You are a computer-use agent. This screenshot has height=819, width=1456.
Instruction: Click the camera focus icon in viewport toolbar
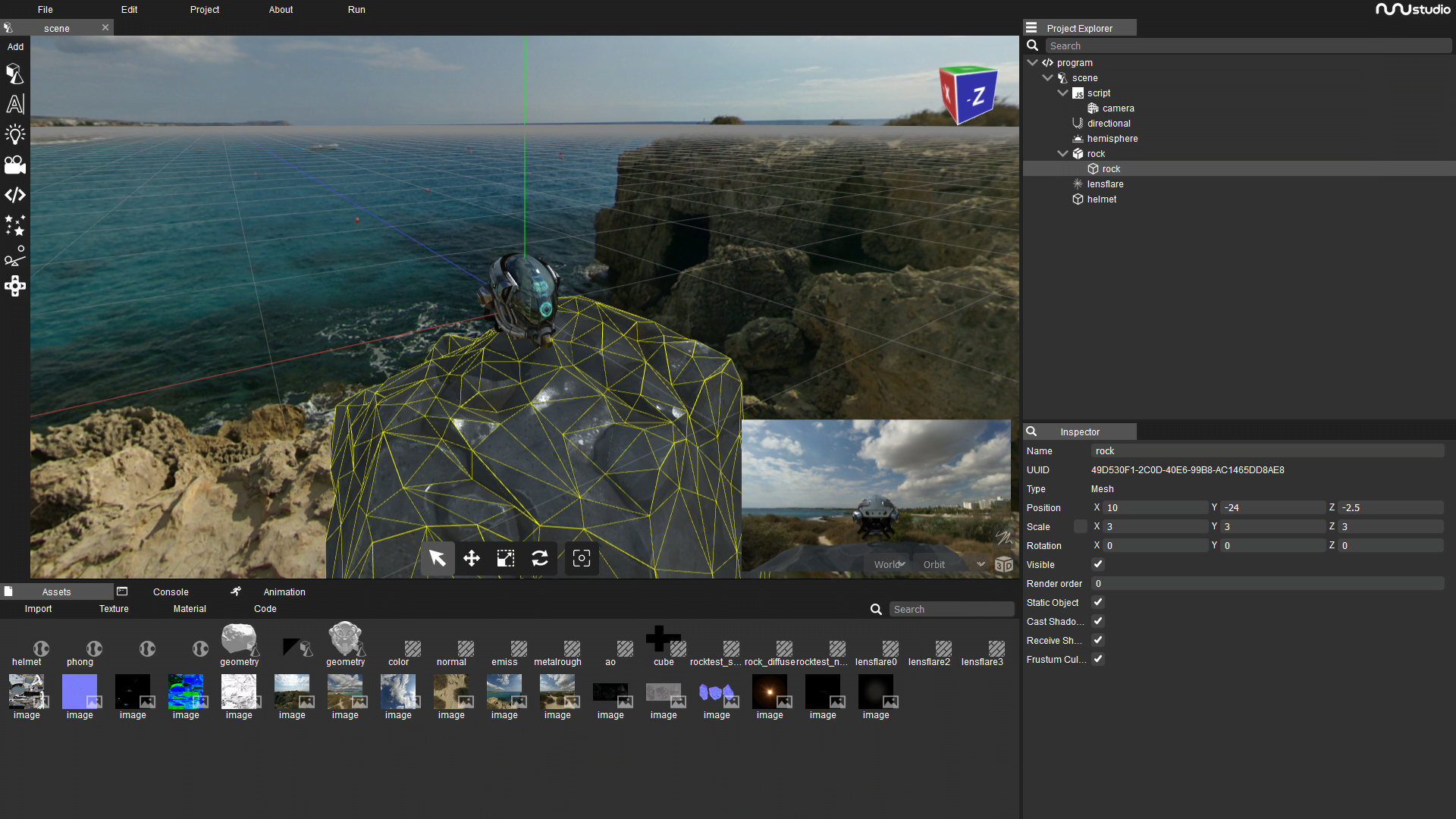581,558
